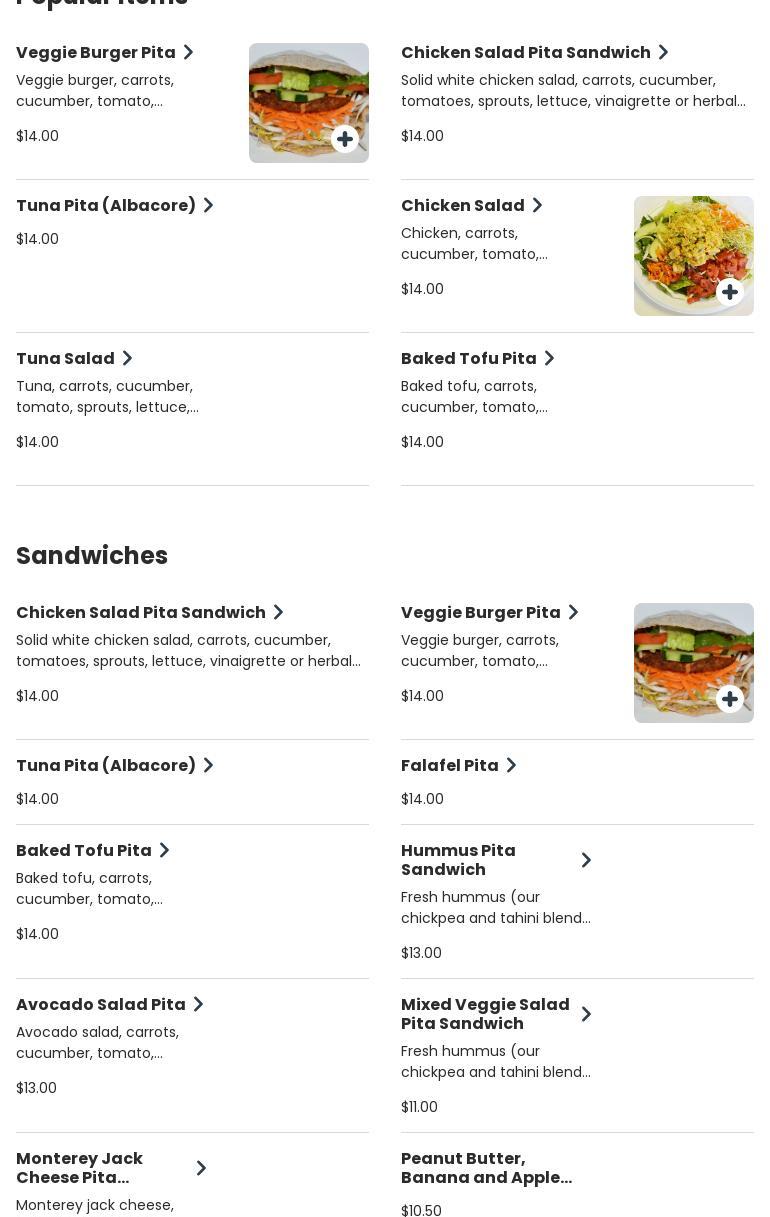770x1217 pixels.
Task: Open Popular Items Chicken Salad Pita Sandwich
Action: coord(525,52)
